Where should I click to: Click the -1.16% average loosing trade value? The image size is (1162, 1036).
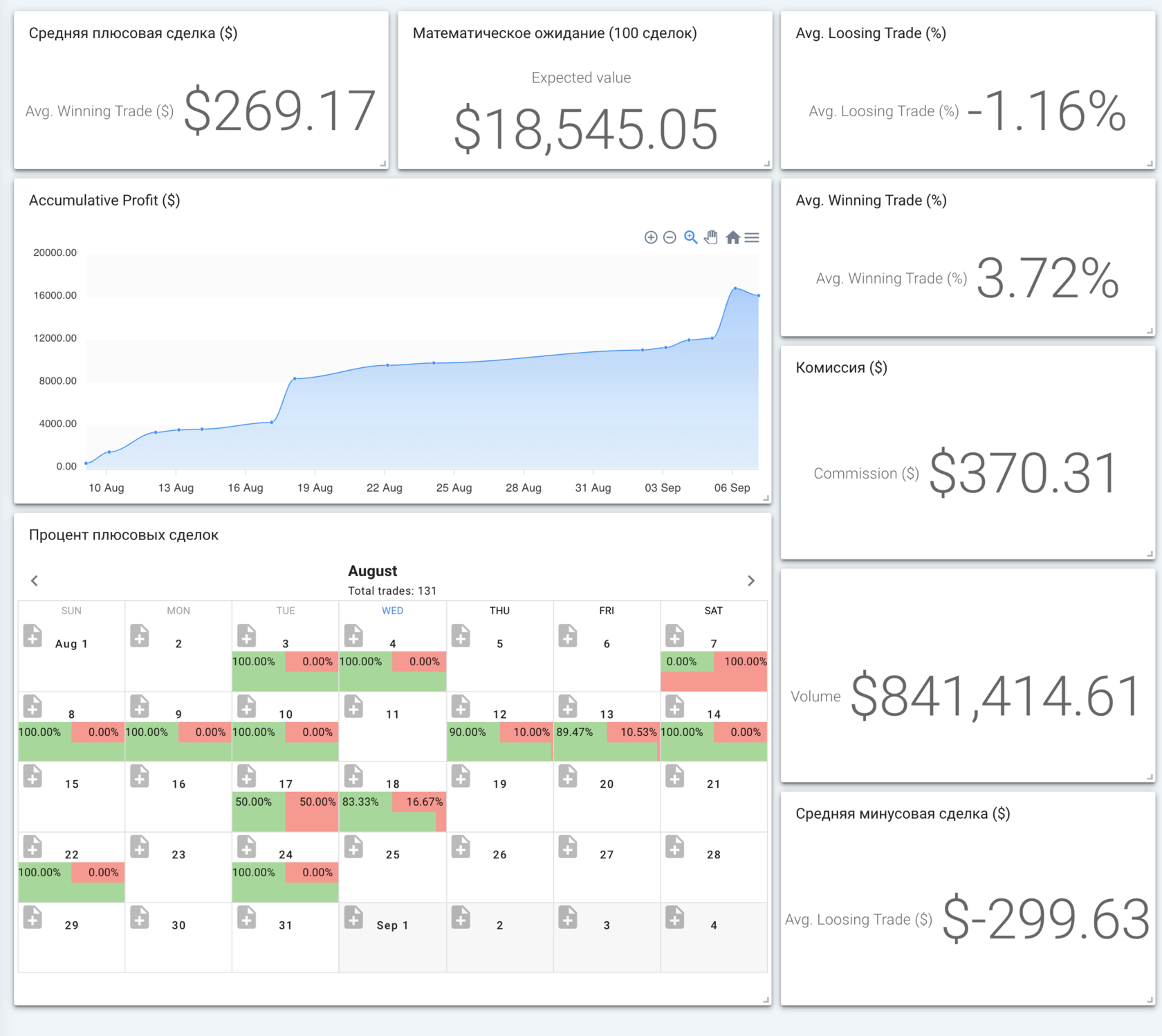(x=1047, y=111)
